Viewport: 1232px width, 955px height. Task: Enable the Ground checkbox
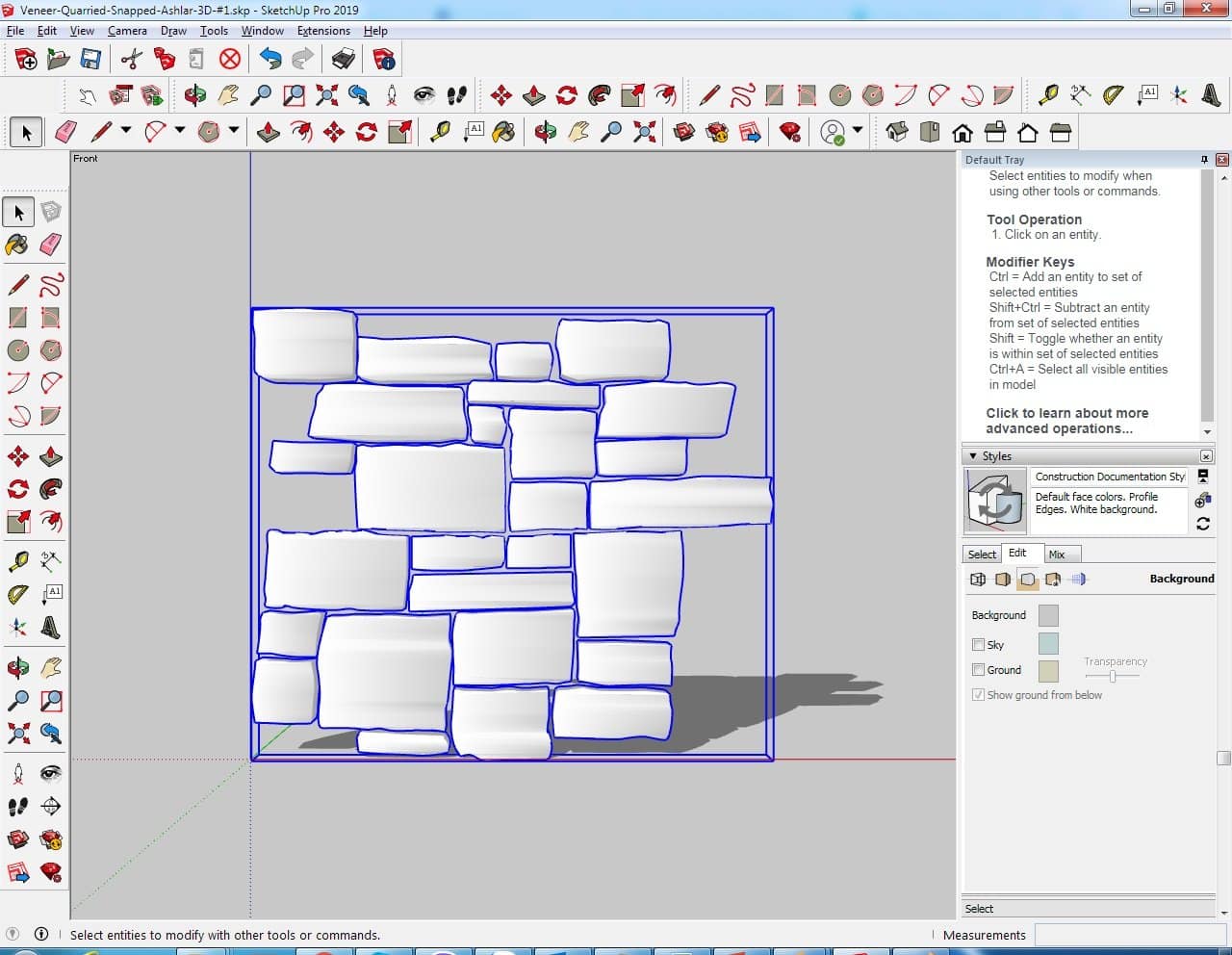pos(978,670)
